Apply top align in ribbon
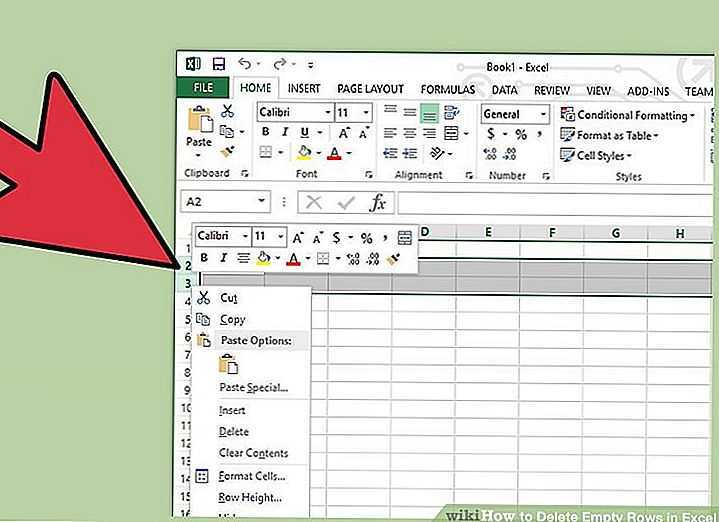The width and height of the screenshot is (719, 522). click(x=390, y=110)
